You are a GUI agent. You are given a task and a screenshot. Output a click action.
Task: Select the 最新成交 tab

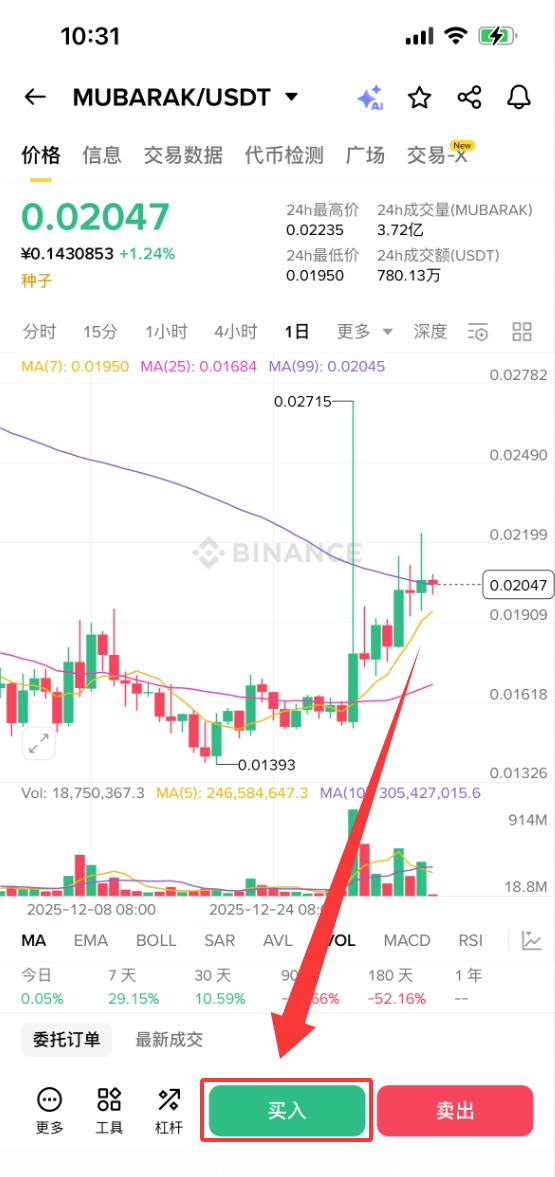169,1040
